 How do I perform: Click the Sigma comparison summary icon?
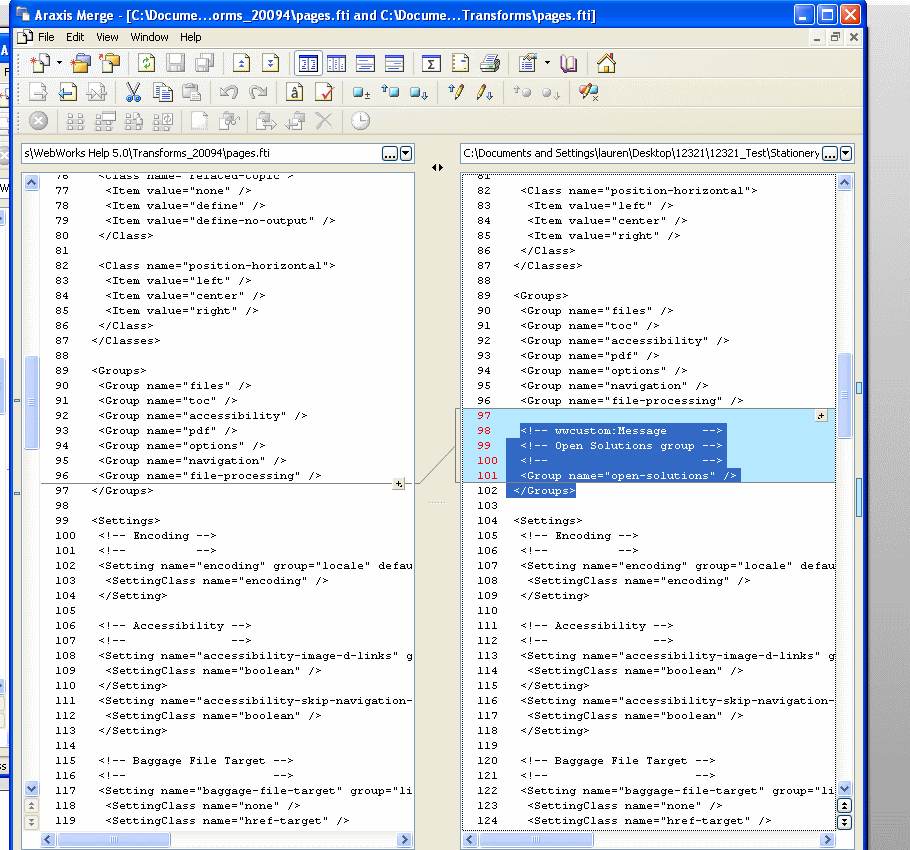[x=431, y=64]
